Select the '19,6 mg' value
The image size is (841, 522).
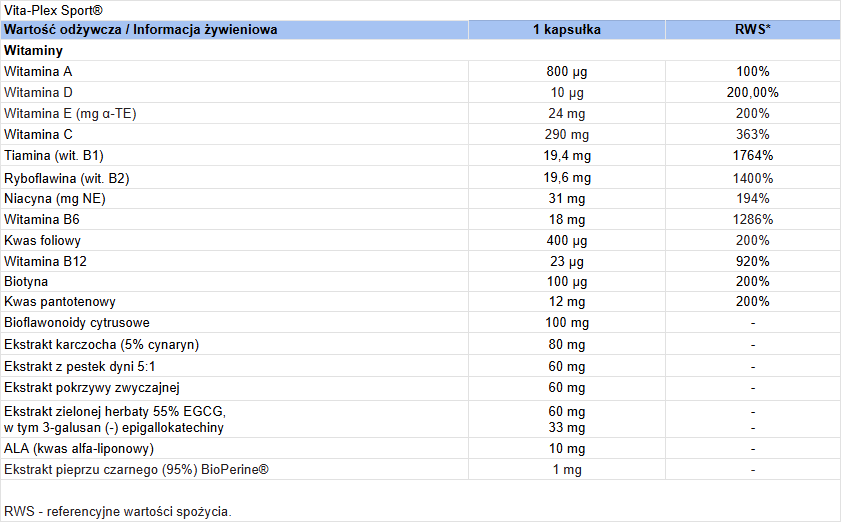567,178
